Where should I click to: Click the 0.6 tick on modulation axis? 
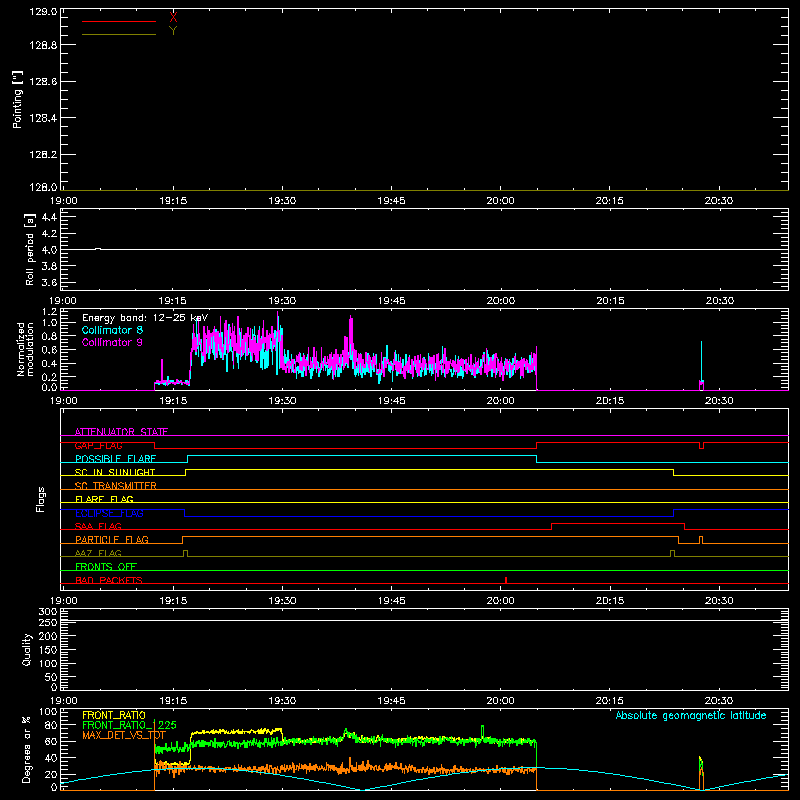[49, 350]
